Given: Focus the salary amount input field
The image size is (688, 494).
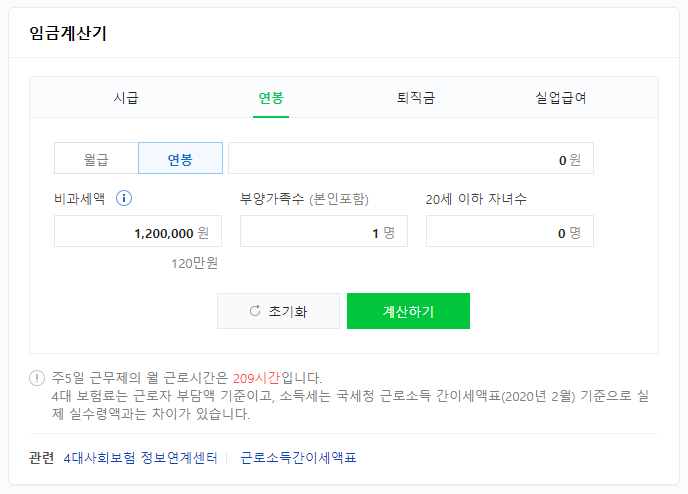Looking at the screenshot, I should [411, 158].
